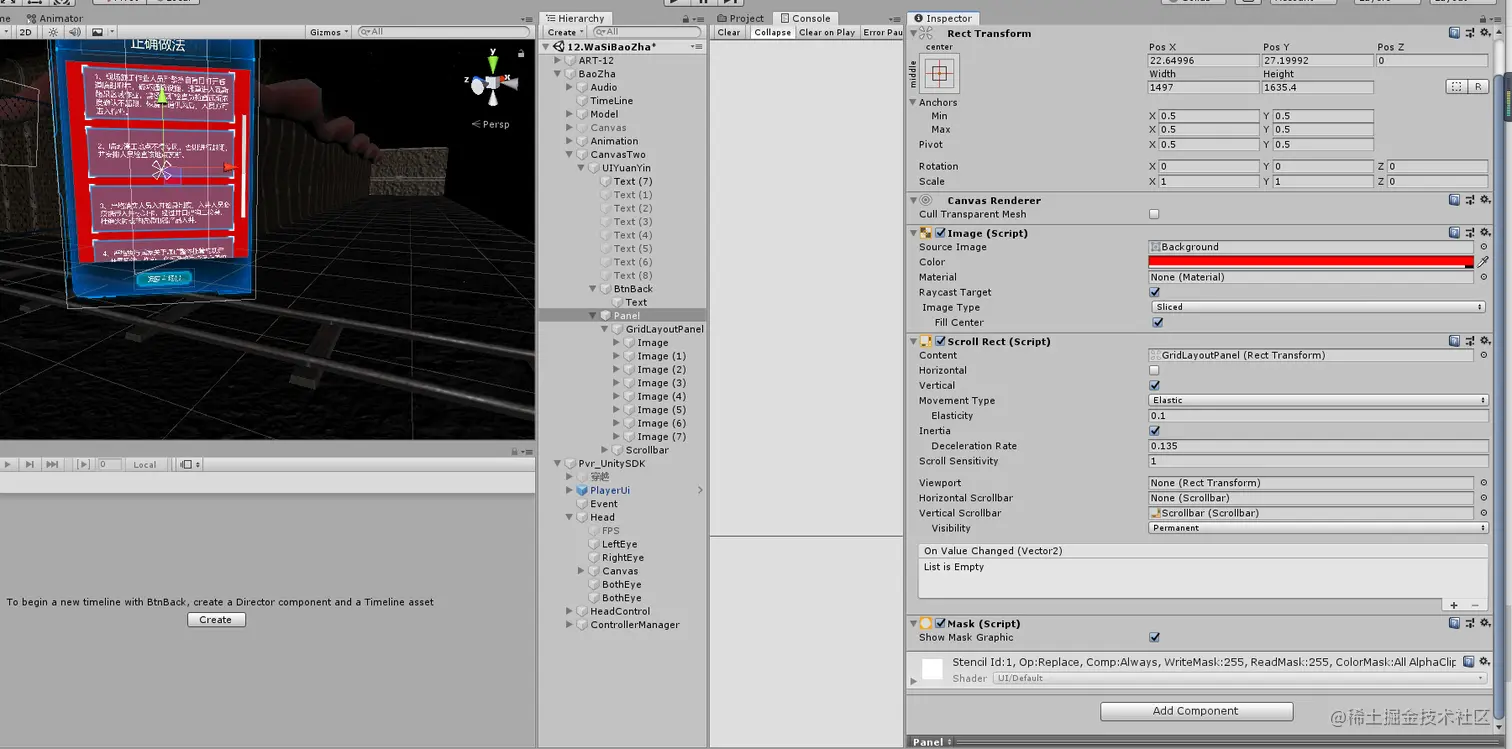The image size is (1512, 749).
Task: Open Scroll Rect component gear menu
Action: point(1485,341)
